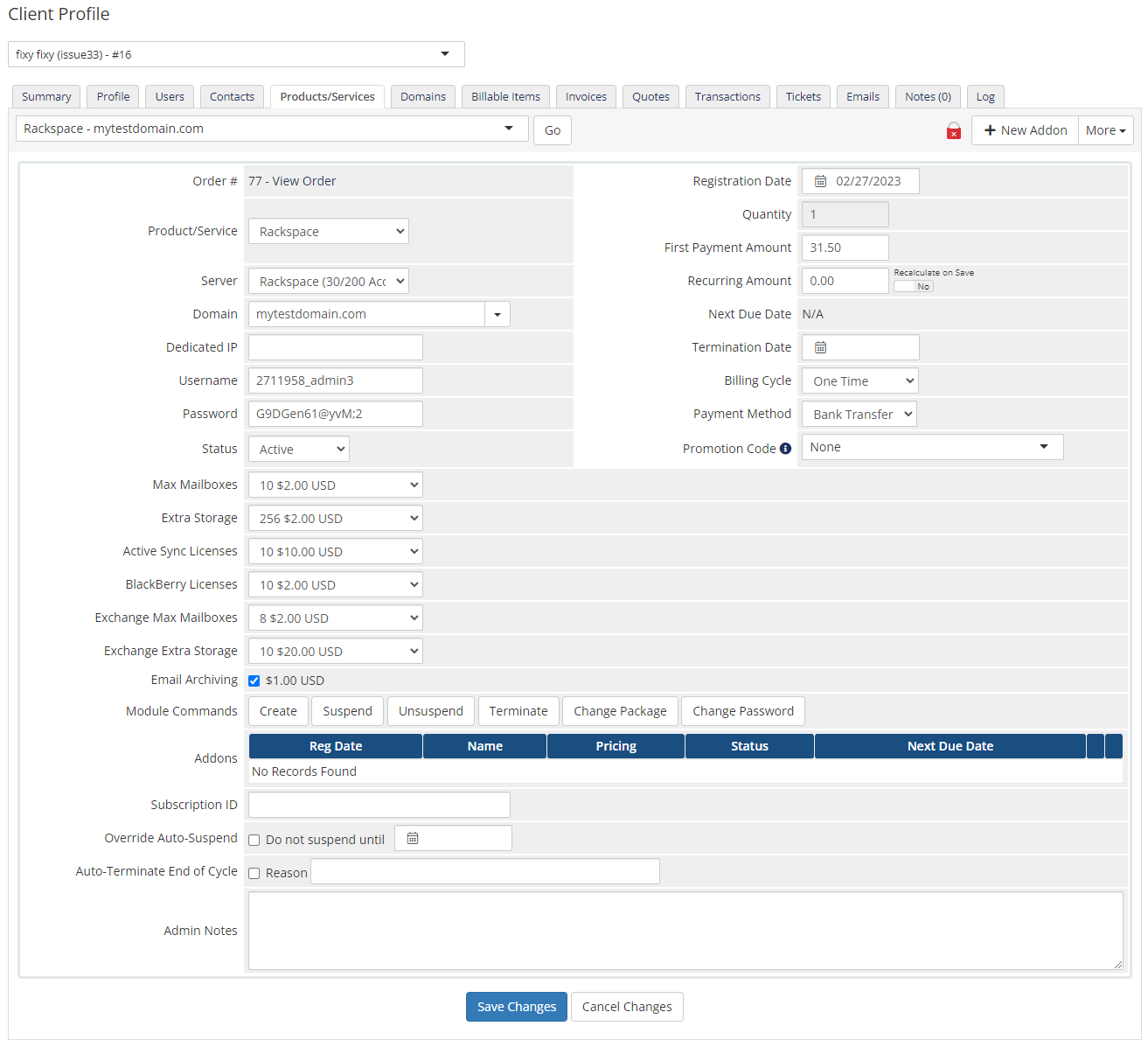The image size is (1148, 1047).
Task: Follow the View Order link
Action: 304,181
